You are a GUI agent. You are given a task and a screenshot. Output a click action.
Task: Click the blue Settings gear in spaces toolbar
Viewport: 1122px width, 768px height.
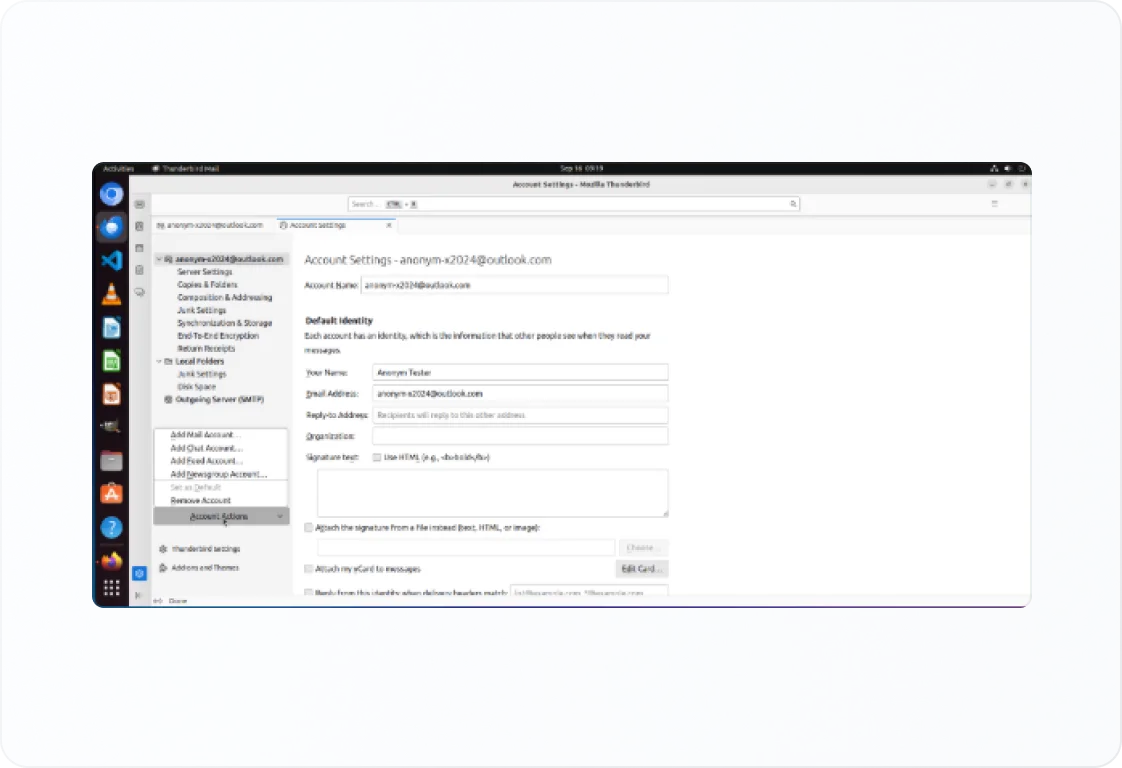click(140, 573)
